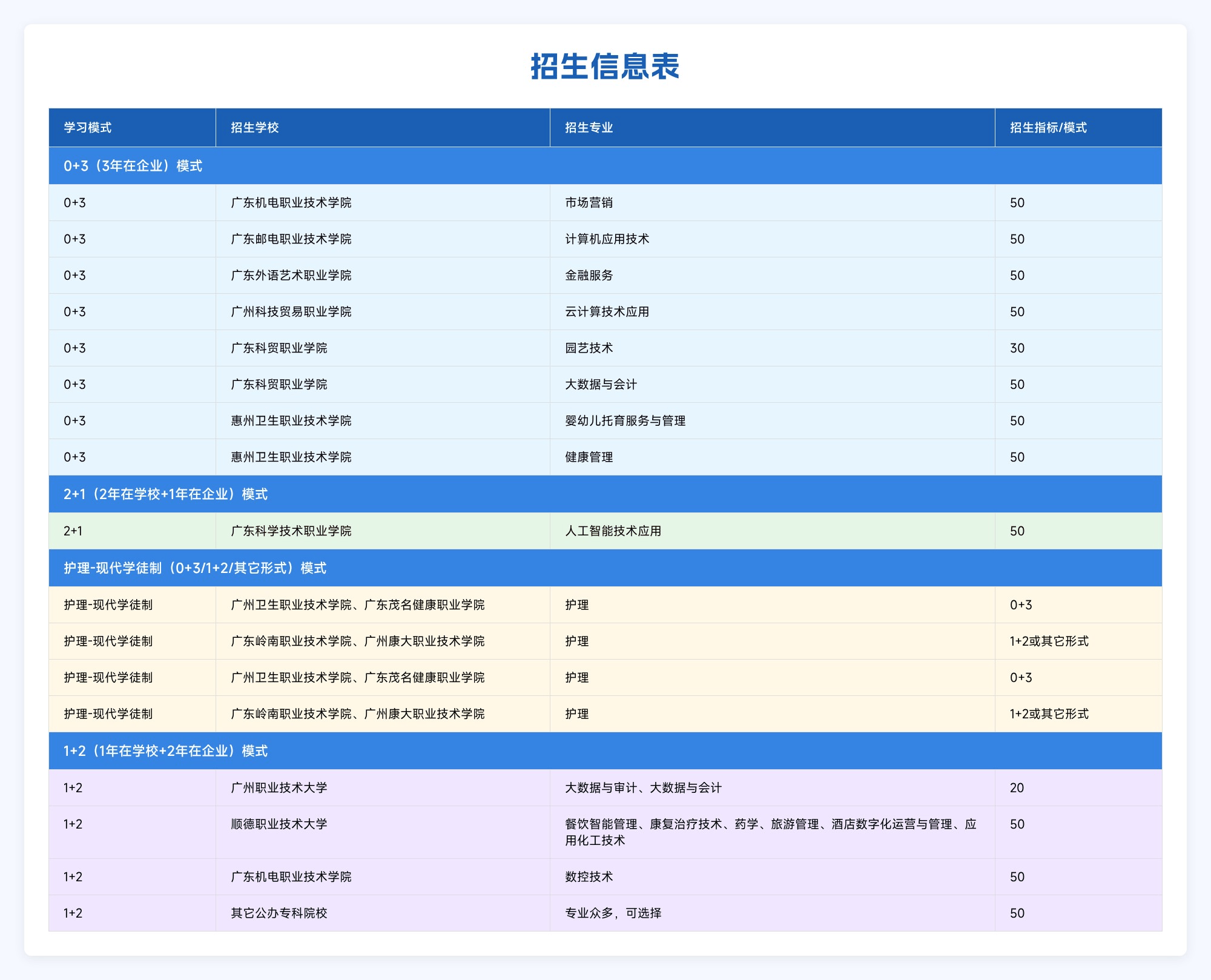Click 广东科贸职业学院 in the 大数据与会计 row
Image resolution: width=1211 pixels, height=980 pixels.
coord(383,385)
